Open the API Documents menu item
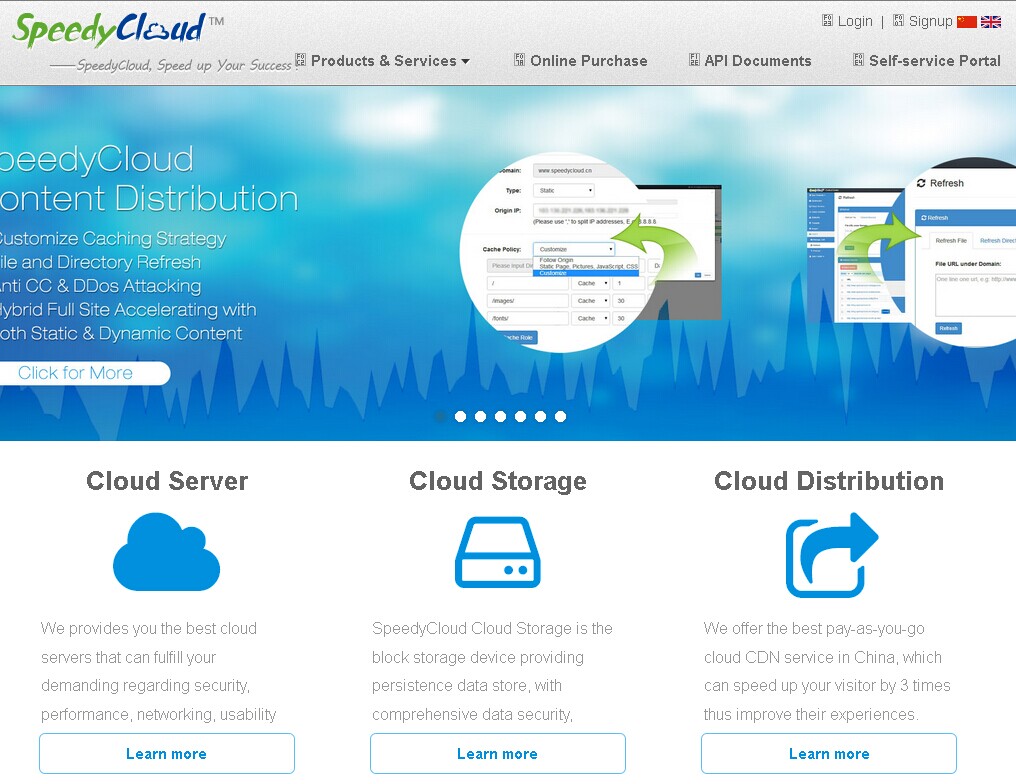 (x=757, y=61)
